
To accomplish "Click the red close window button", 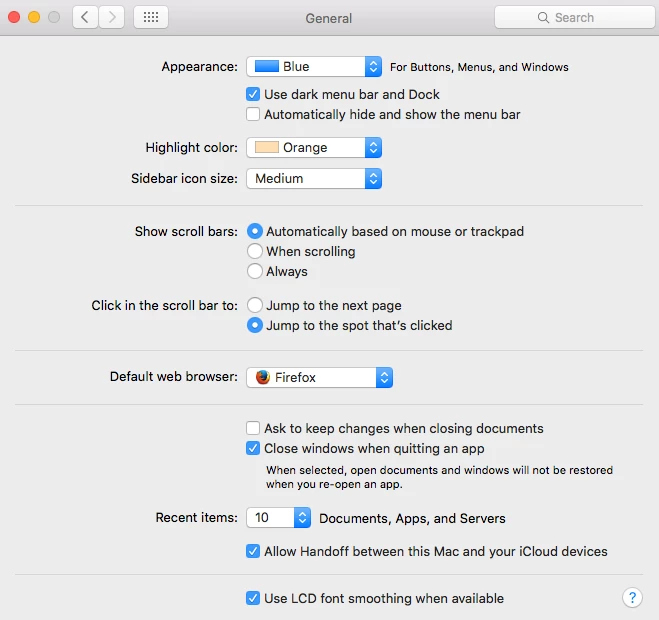I will click(14, 17).
